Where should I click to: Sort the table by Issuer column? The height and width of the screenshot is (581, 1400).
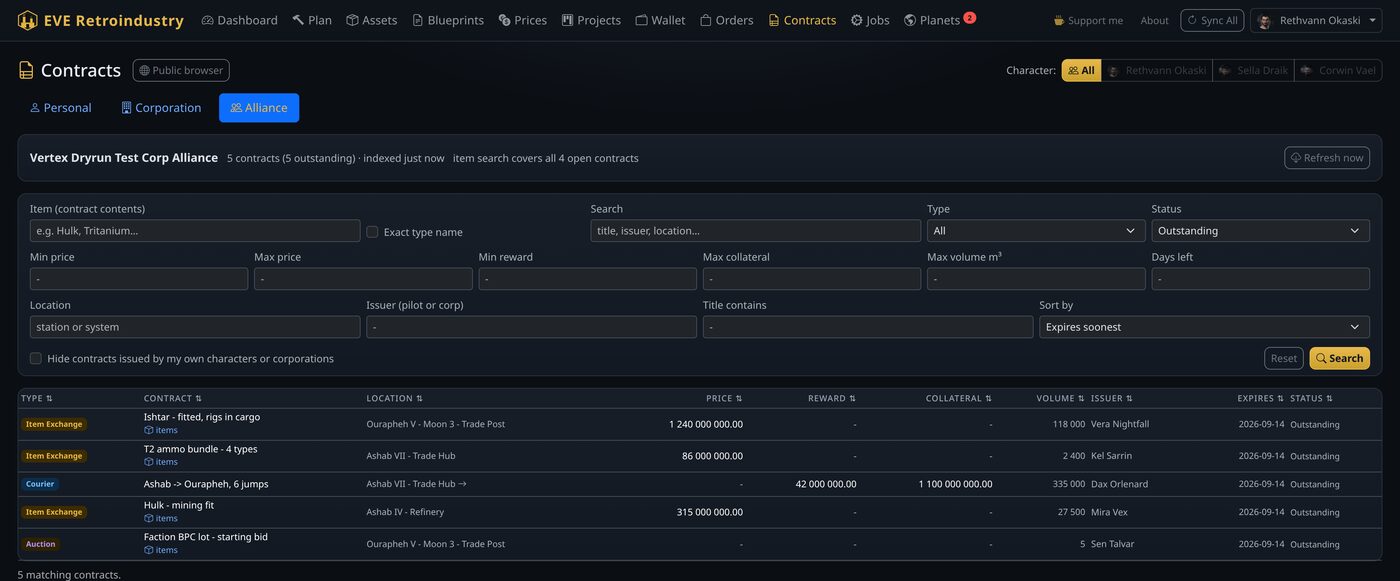pyautogui.click(x=1112, y=398)
